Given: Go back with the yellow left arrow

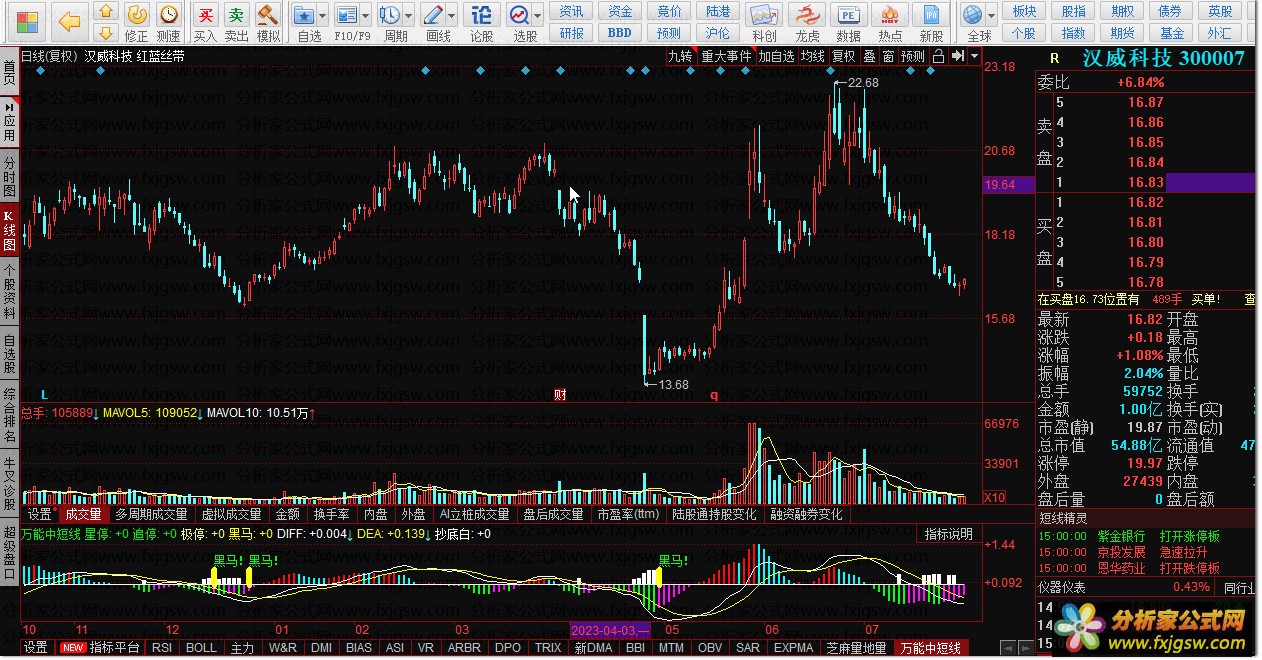Looking at the screenshot, I should click(x=68, y=21).
